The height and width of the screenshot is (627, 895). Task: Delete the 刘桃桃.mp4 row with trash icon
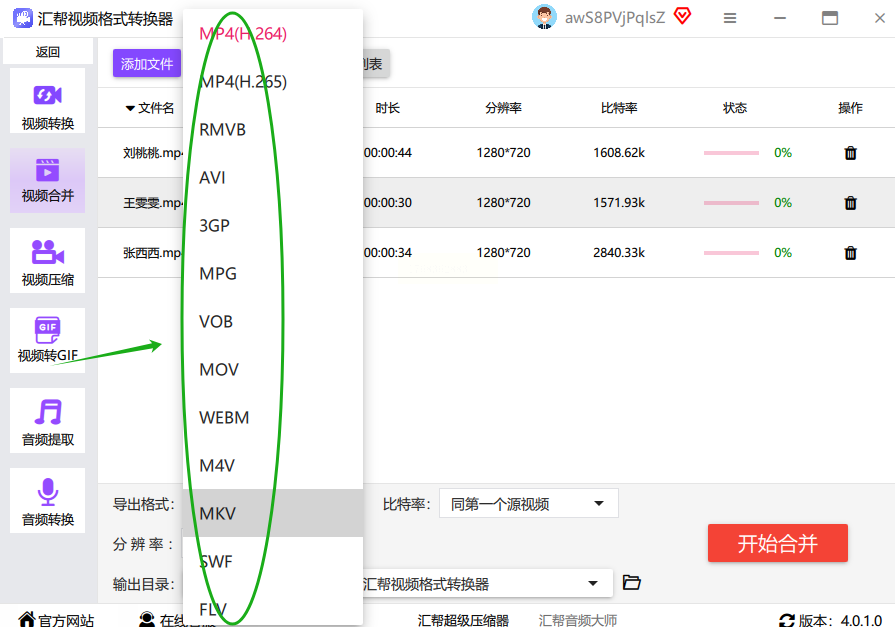coord(850,153)
